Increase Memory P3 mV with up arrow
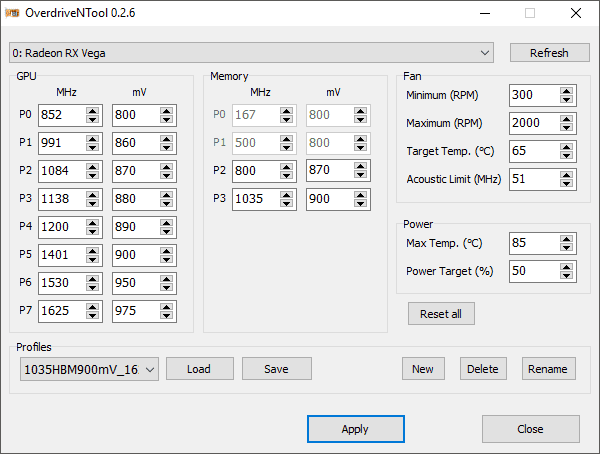Viewport: 600px width, 454px height. [x=360, y=194]
